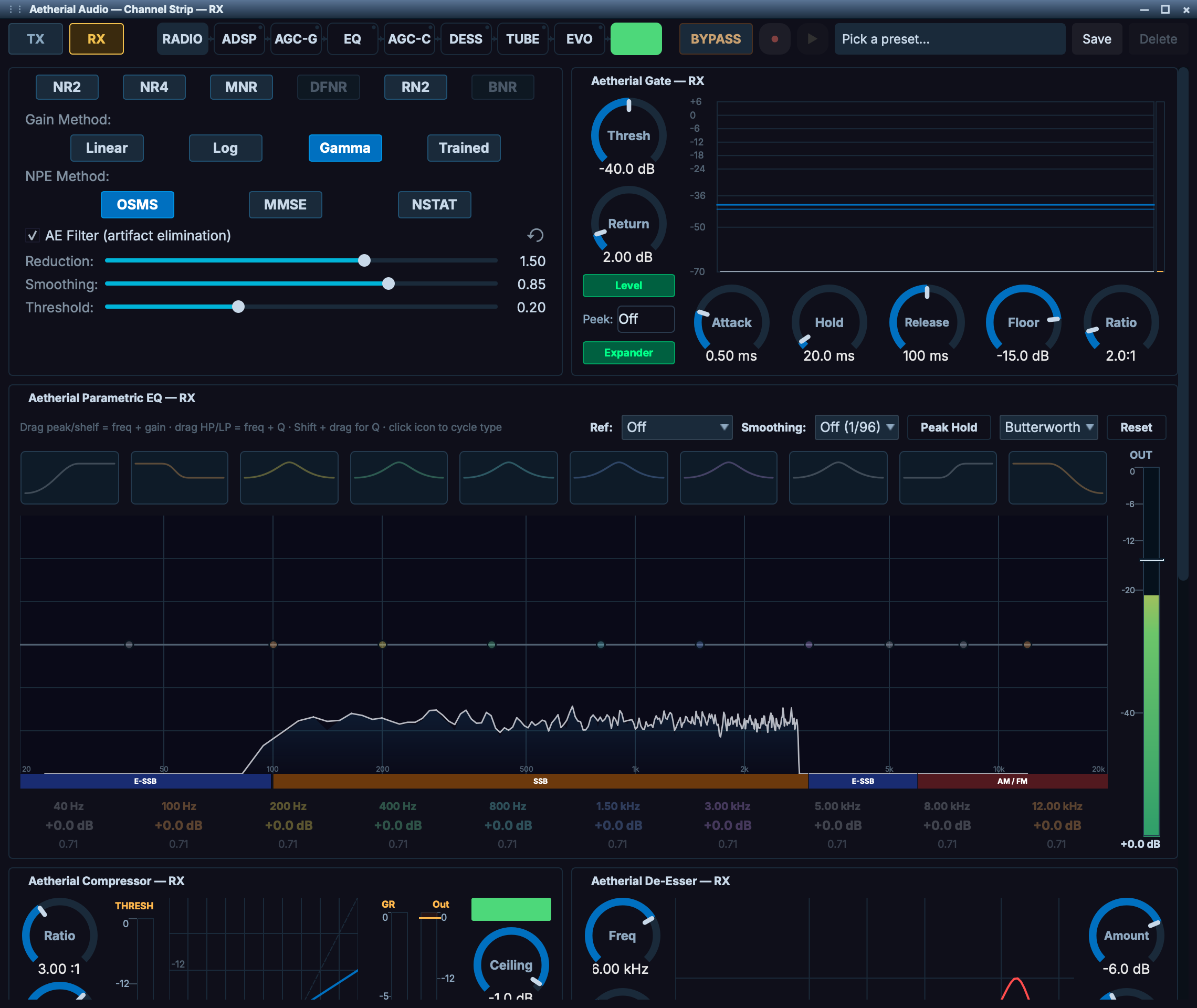Screen dimensions: 1197x1008
Task: Select OSMS NPE method
Action: [x=137, y=205]
